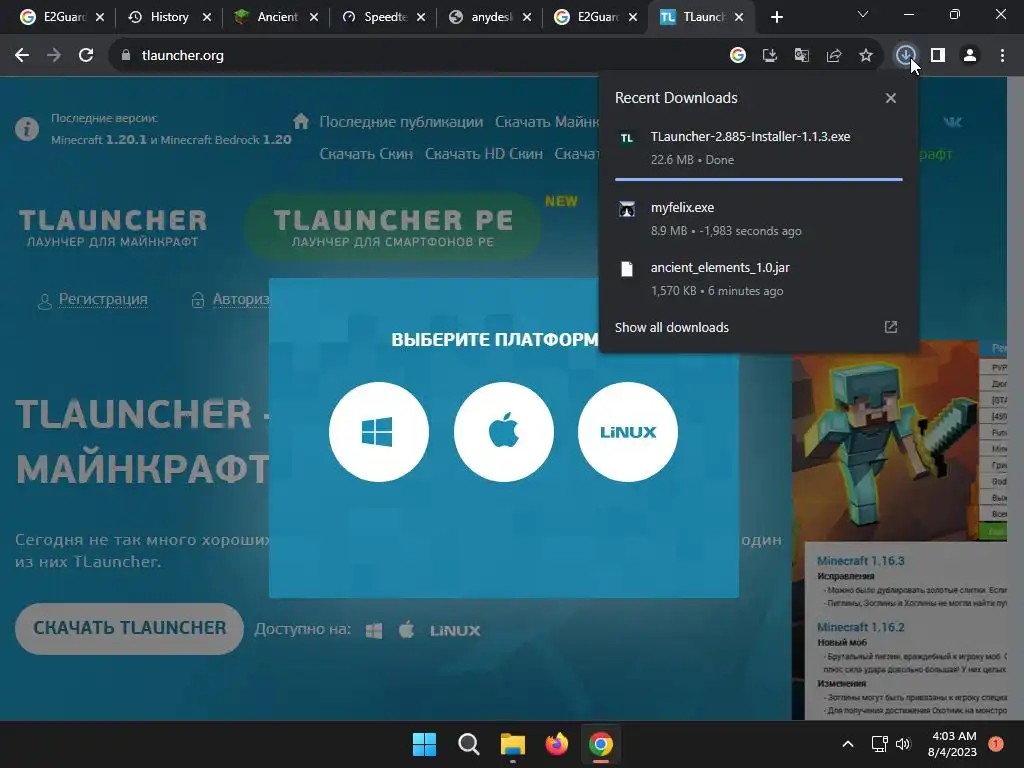The image size is (1024, 768).
Task: Open Chrome three-dot menu
Action: click(x=1002, y=56)
